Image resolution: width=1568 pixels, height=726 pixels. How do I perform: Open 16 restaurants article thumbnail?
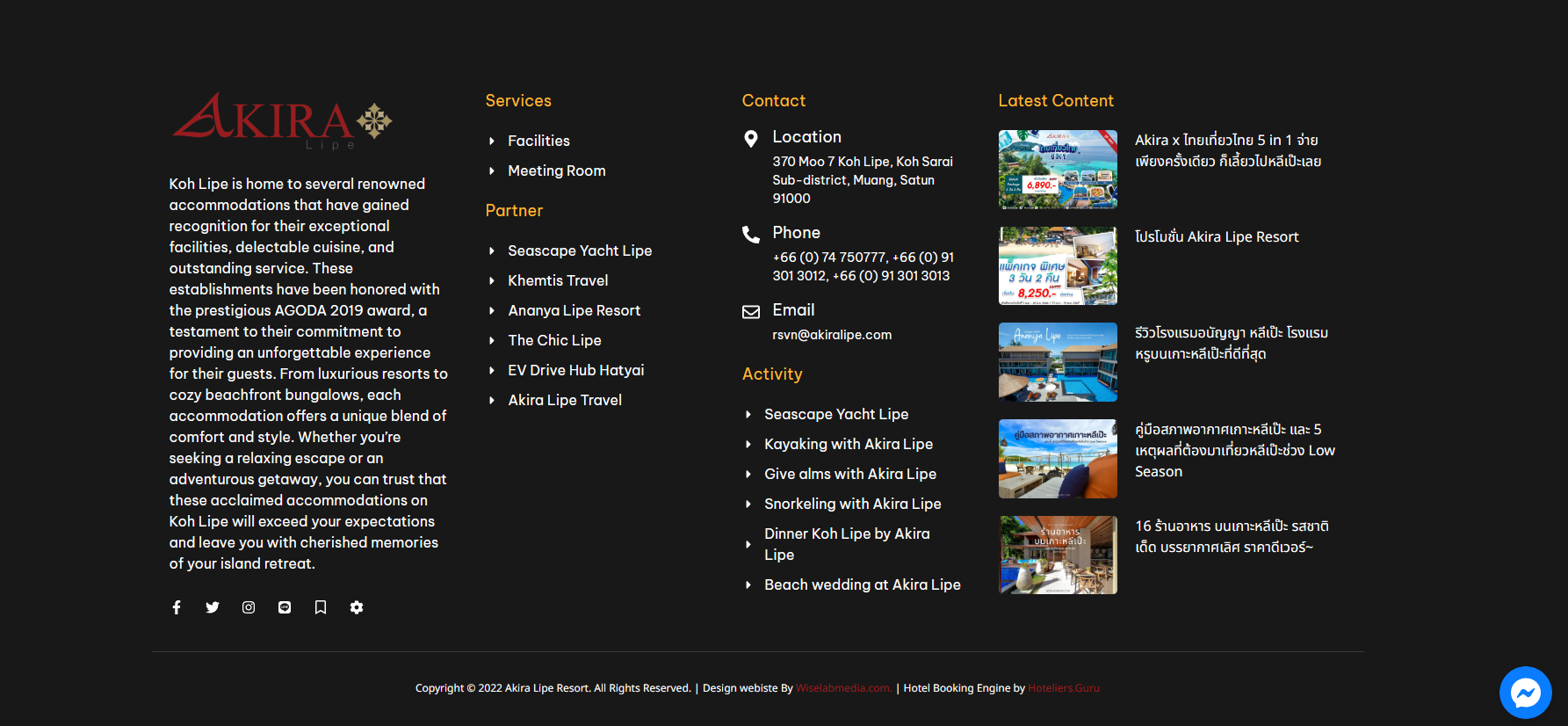1058,555
